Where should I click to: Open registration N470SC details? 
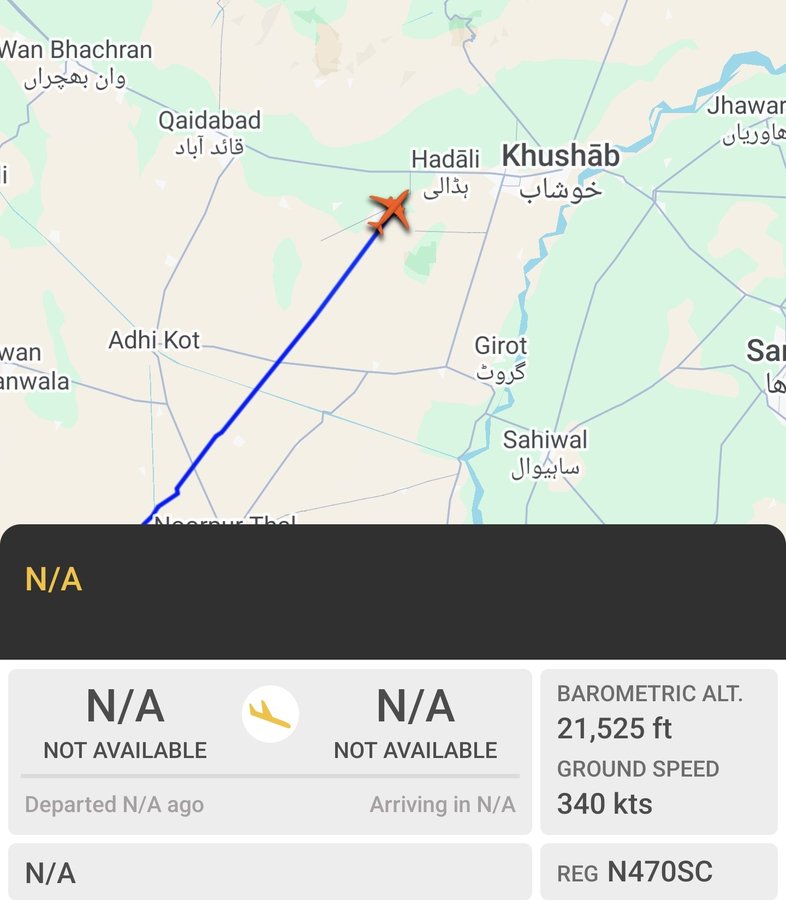pos(659,872)
